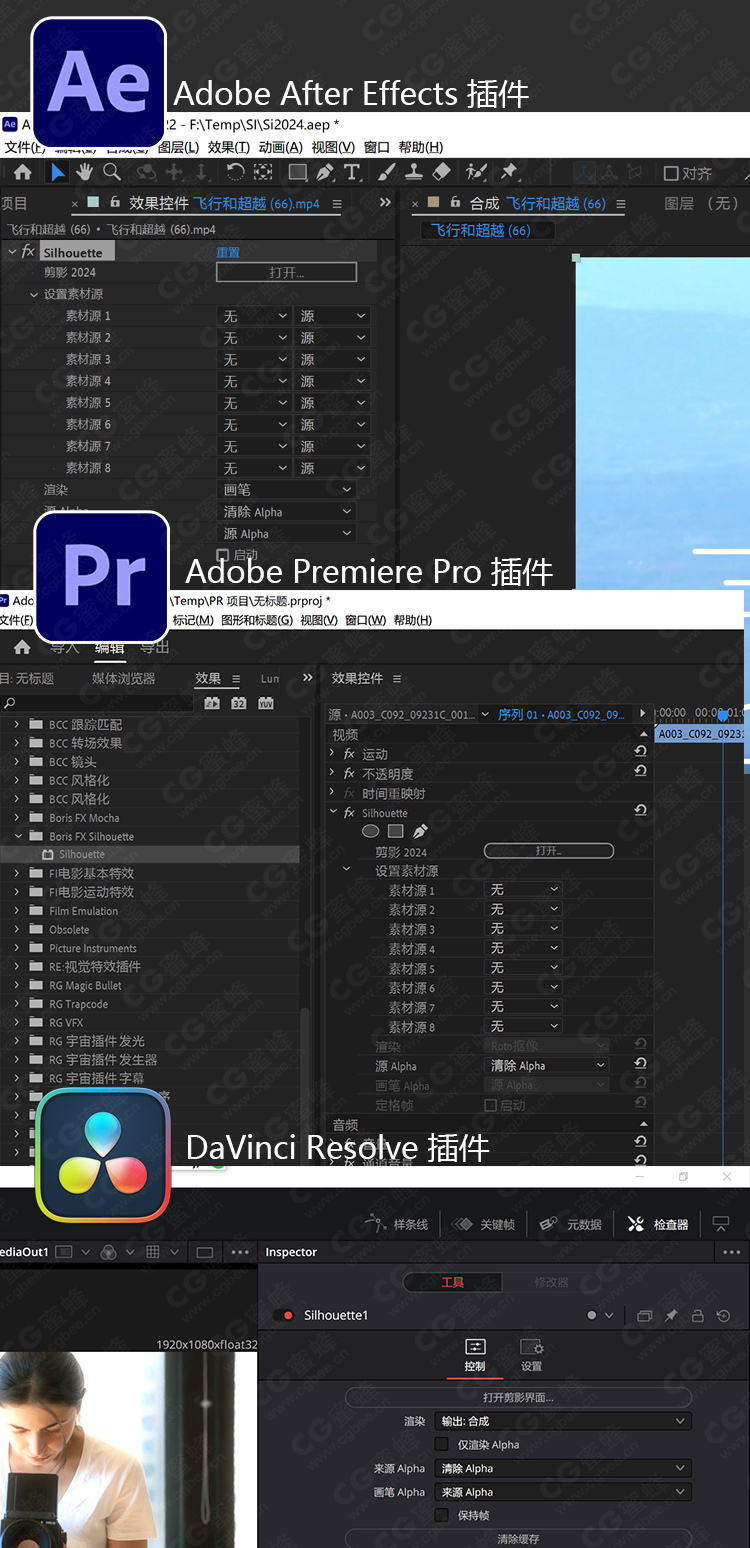Image resolution: width=750 pixels, height=1548 pixels.
Task: Toggle fx switch of Silhouette in After Effects
Action: 28,252
